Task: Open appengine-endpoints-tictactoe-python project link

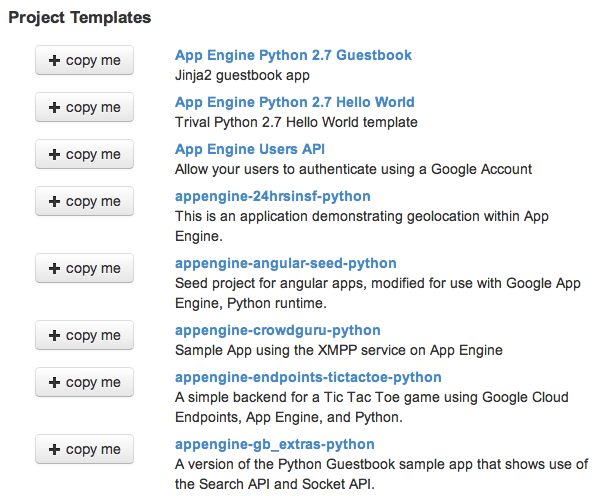Action: [x=308, y=378]
